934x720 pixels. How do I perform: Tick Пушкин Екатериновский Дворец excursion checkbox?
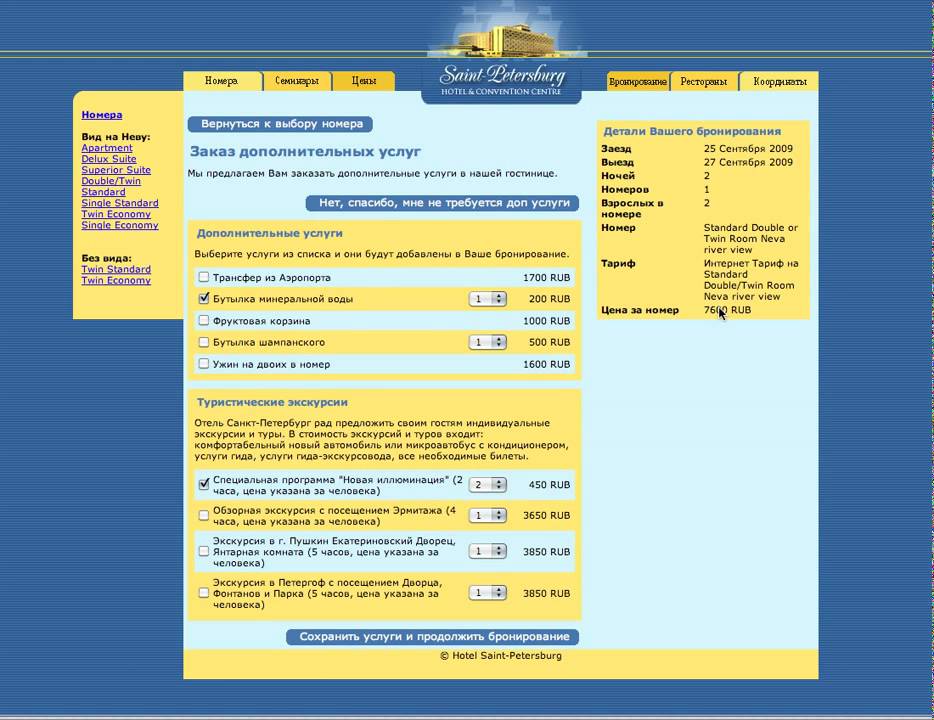204,551
